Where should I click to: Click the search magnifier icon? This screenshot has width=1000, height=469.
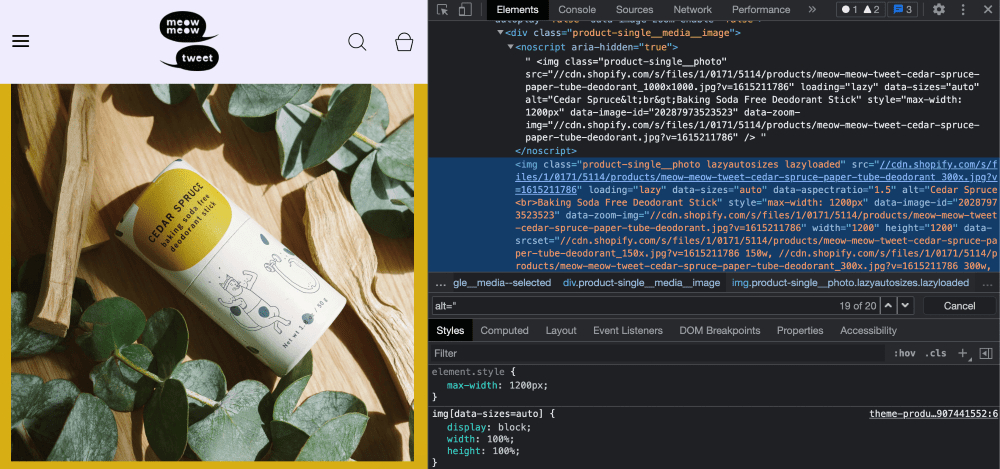pyautogui.click(x=357, y=42)
